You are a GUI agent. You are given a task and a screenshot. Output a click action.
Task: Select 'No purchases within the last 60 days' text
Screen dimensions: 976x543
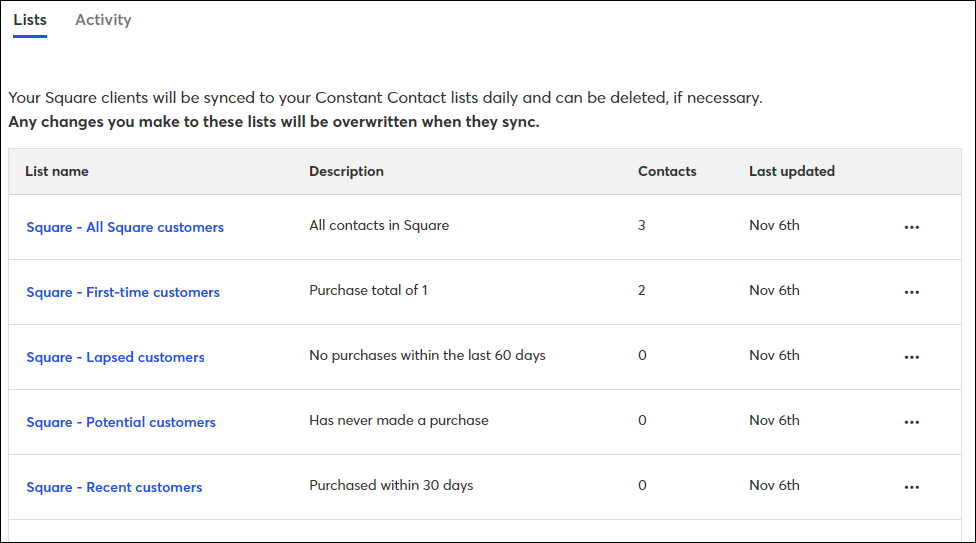point(427,356)
